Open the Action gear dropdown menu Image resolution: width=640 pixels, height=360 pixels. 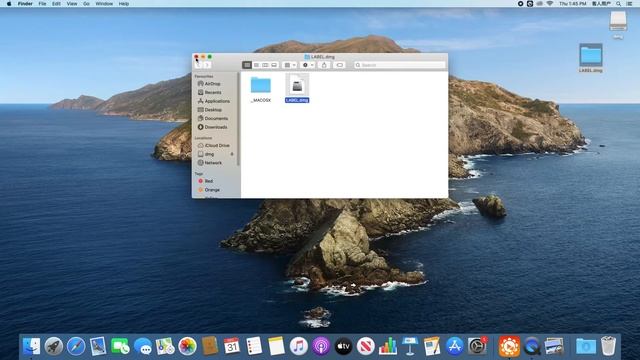pyautogui.click(x=308, y=65)
